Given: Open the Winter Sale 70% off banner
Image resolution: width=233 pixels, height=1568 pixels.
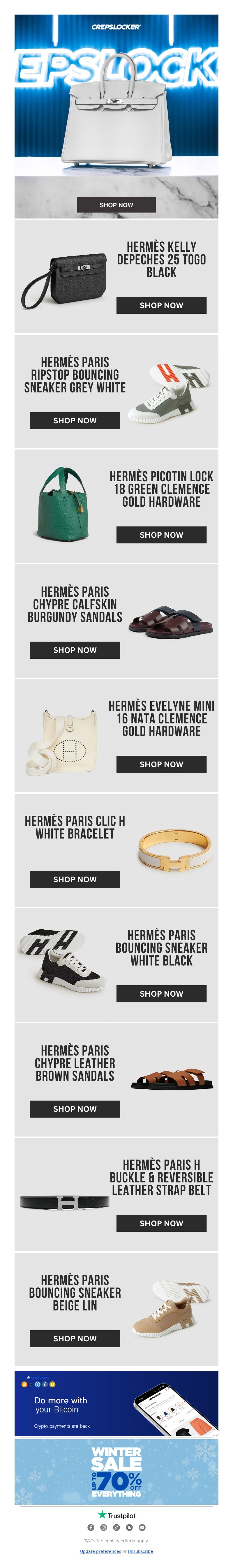Looking at the screenshot, I should [x=116, y=1472].
